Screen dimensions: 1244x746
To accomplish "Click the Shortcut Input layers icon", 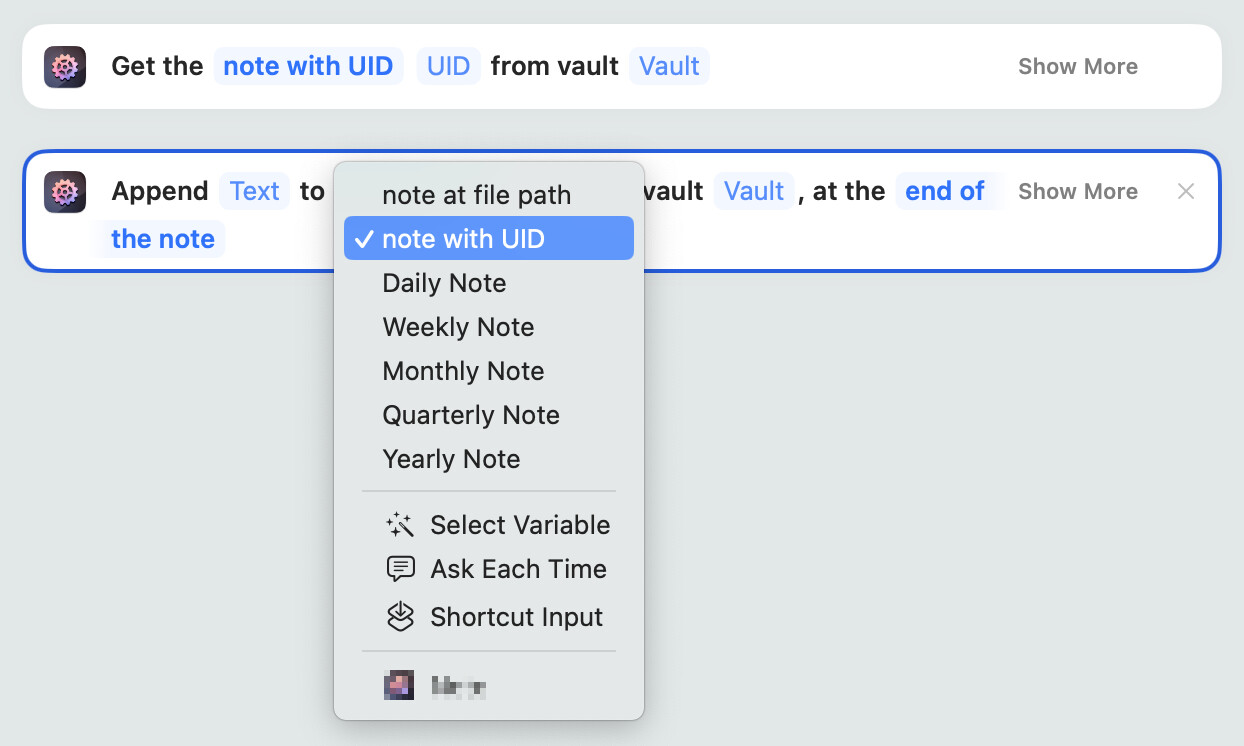I will point(400,617).
